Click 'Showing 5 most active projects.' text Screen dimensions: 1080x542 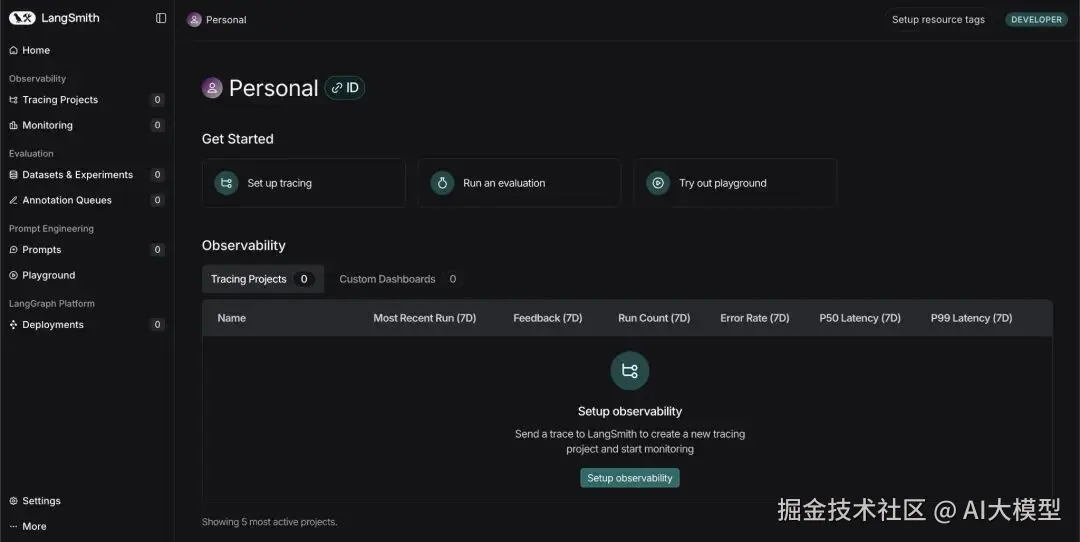pyautogui.click(x=269, y=522)
